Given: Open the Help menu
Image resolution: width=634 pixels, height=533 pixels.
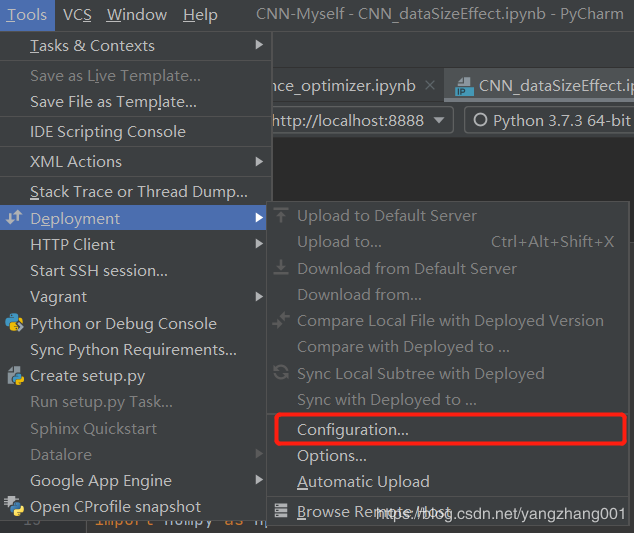Looking at the screenshot, I should 200,15.
